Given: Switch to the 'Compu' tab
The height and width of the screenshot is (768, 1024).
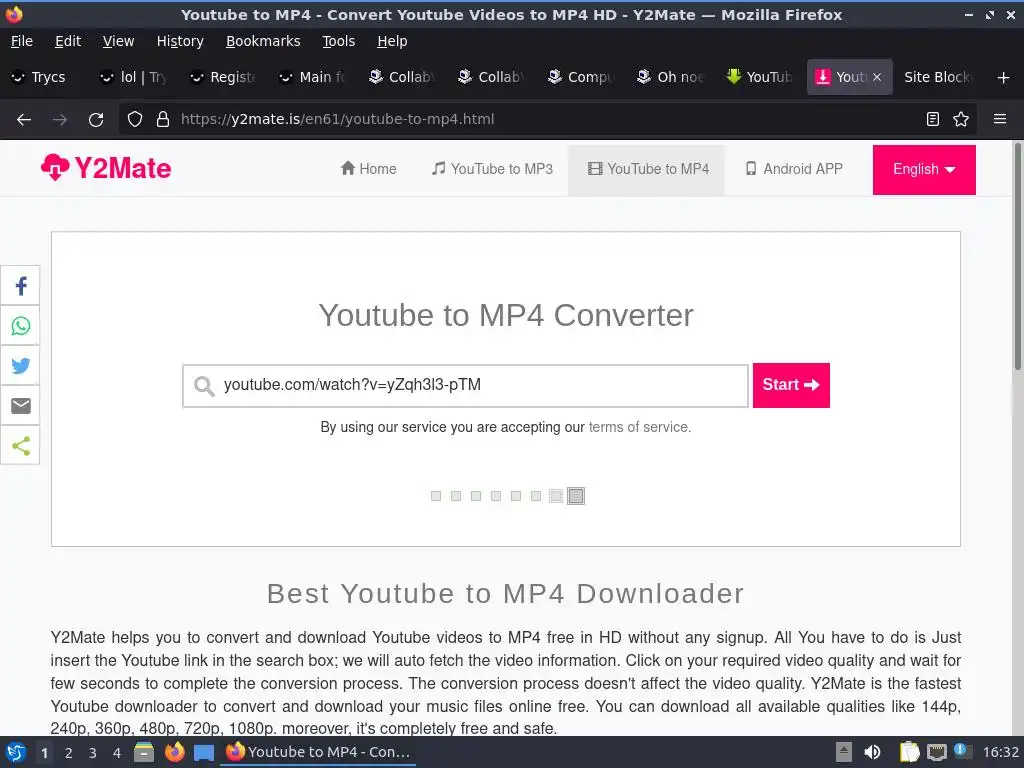Looking at the screenshot, I should [x=582, y=77].
